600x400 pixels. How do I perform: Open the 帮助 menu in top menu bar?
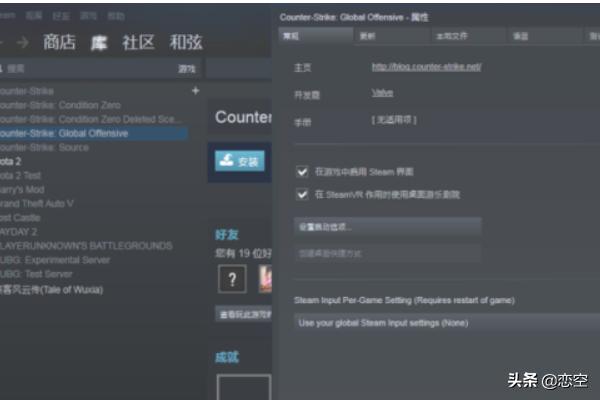pyautogui.click(x=116, y=16)
